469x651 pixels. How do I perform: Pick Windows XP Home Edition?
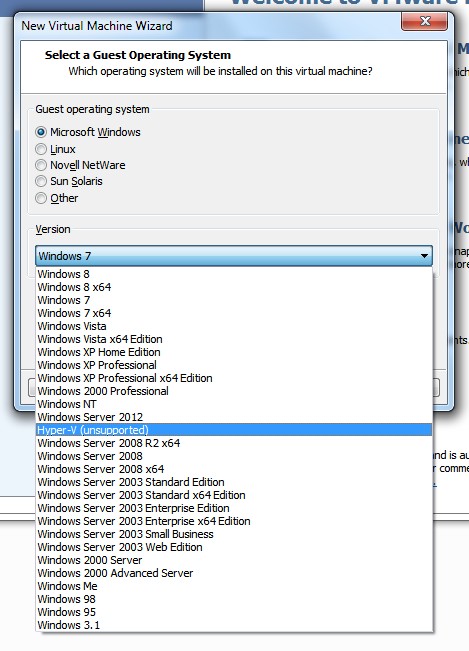(x=234, y=352)
